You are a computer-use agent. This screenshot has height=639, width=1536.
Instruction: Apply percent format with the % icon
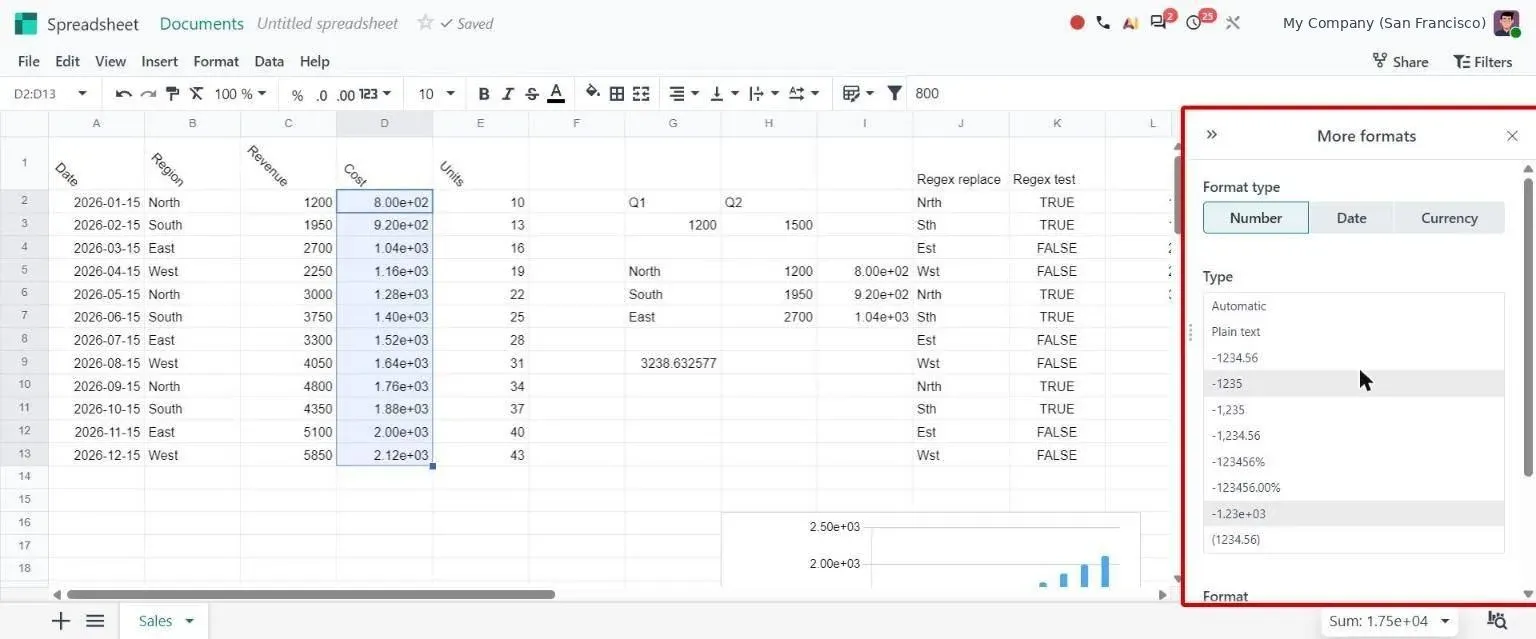point(297,95)
